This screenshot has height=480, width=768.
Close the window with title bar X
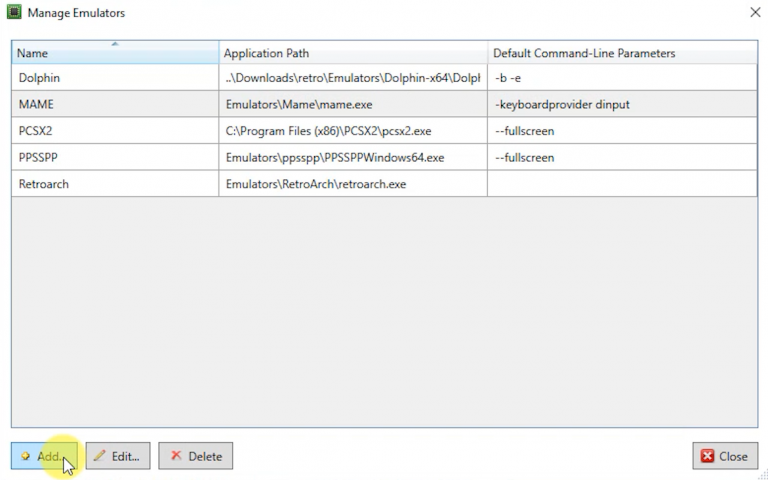coord(754,13)
